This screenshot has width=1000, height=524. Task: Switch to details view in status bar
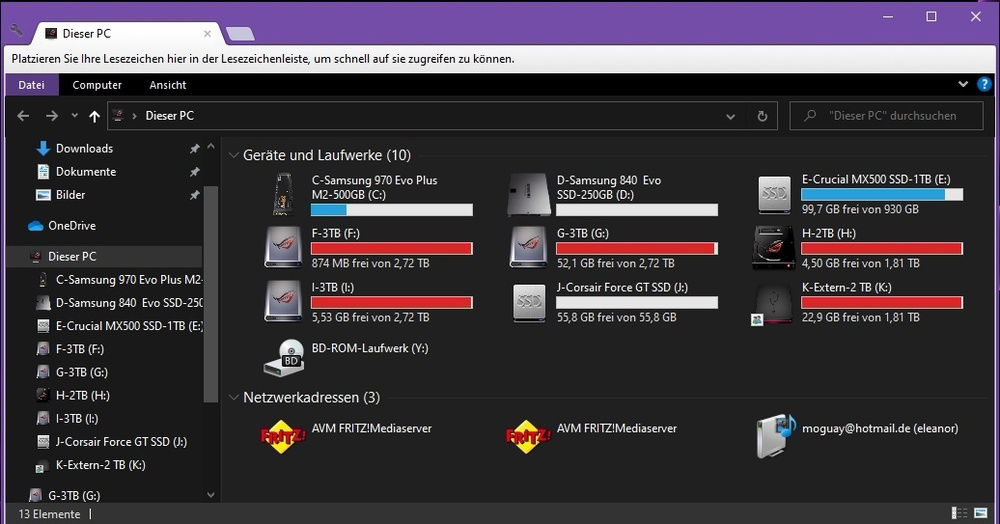click(960, 513)
